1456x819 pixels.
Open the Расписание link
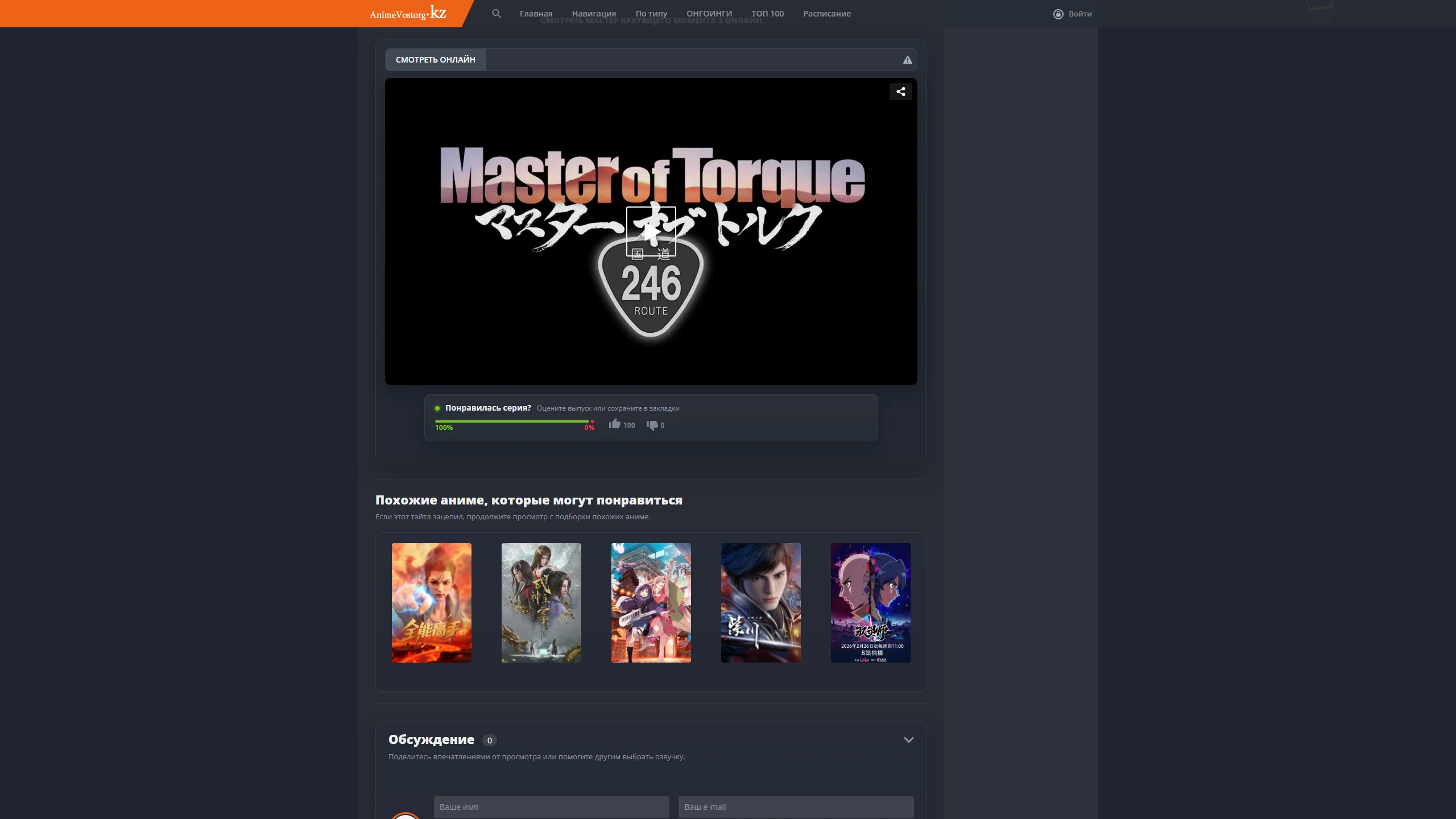[826, 14]
